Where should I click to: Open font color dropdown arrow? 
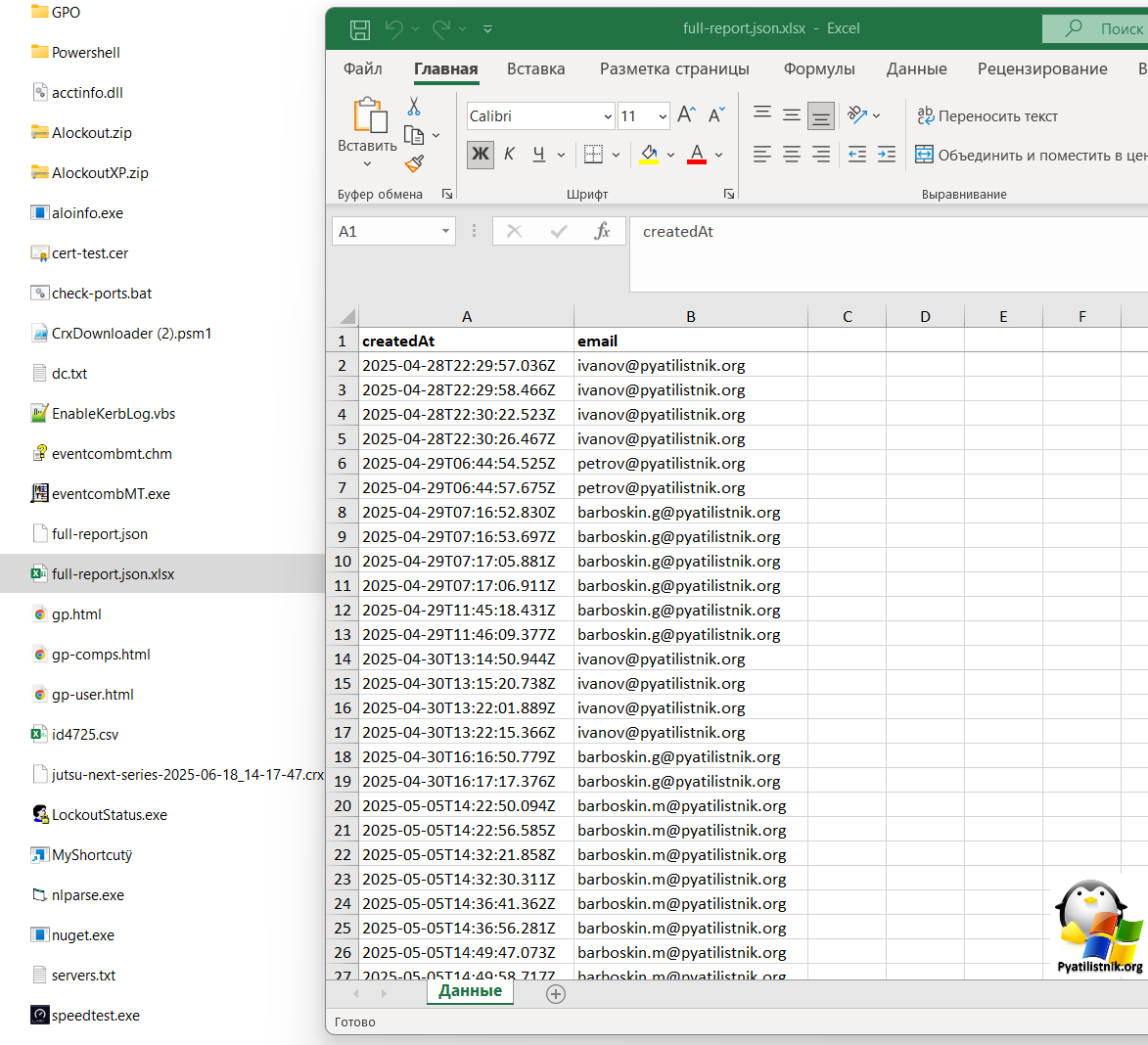coord(719,155)
